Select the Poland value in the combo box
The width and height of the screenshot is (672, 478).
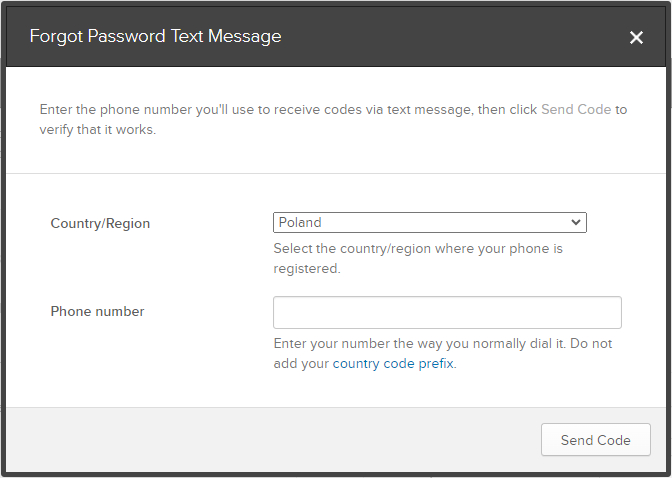[301, 222]
